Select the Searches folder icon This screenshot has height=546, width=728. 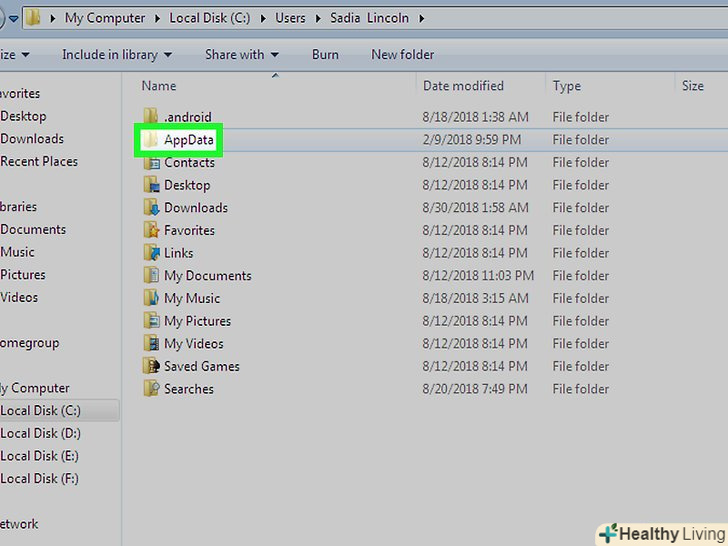tap(151, 389)
